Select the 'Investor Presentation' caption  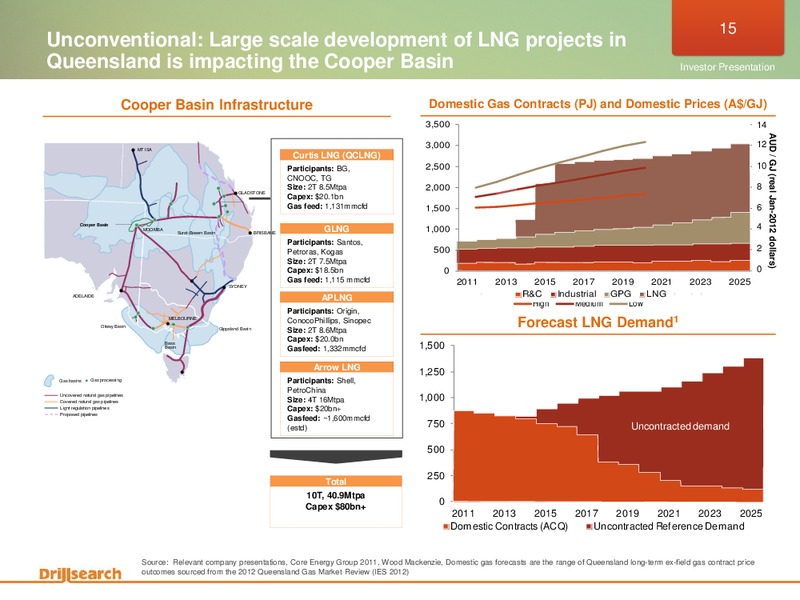(727, 67)
